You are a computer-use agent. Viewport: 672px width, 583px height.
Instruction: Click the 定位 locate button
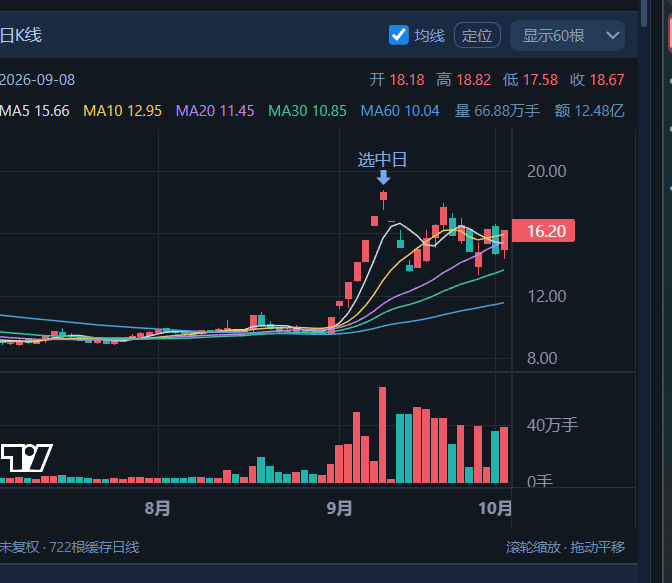[x=477, y=35]
